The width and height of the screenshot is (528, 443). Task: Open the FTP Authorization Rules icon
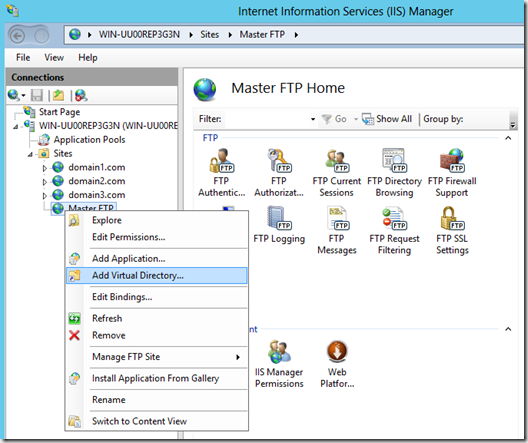(279, 172)
